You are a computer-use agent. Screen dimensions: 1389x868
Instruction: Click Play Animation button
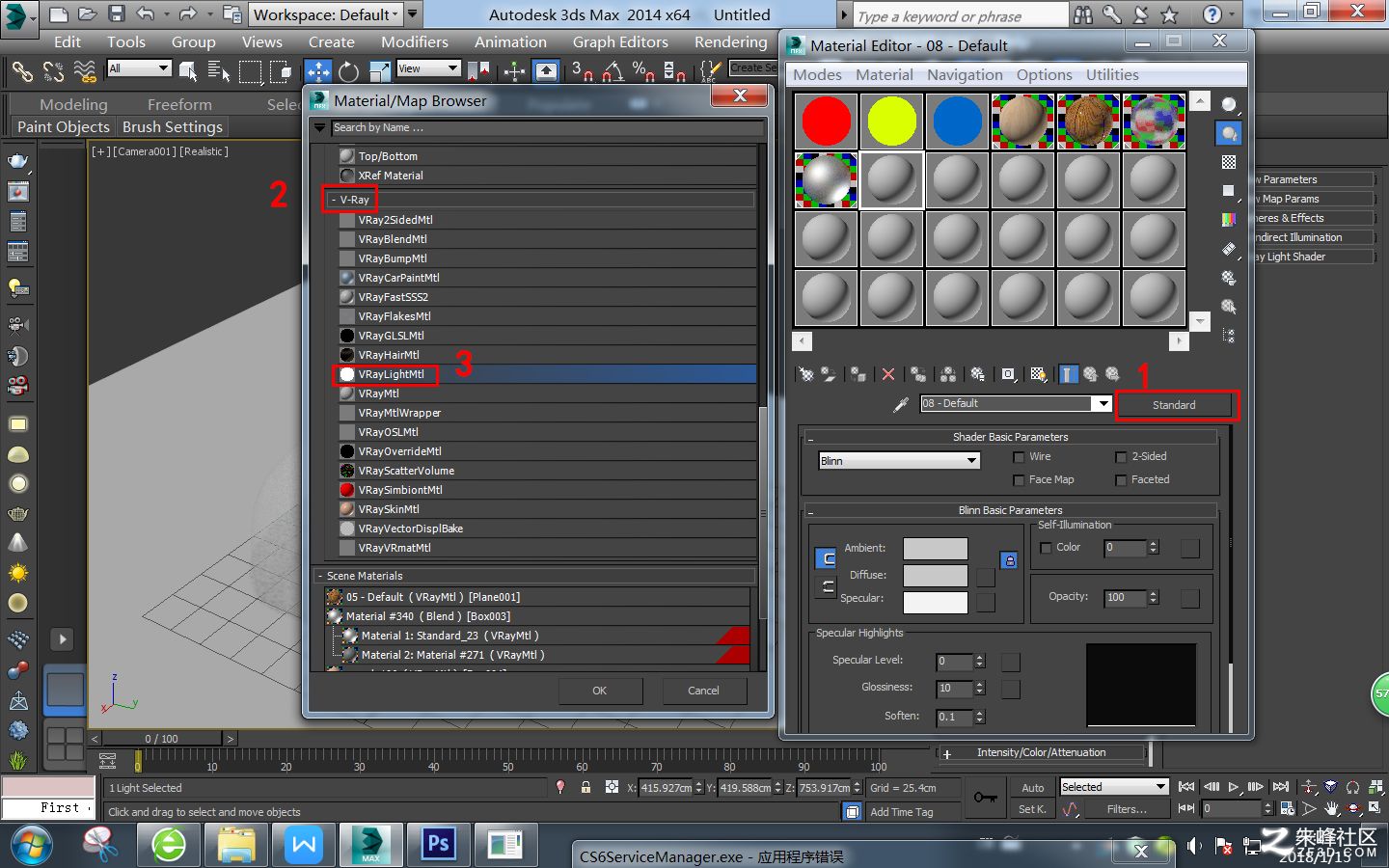click(x=1233, y=787)
